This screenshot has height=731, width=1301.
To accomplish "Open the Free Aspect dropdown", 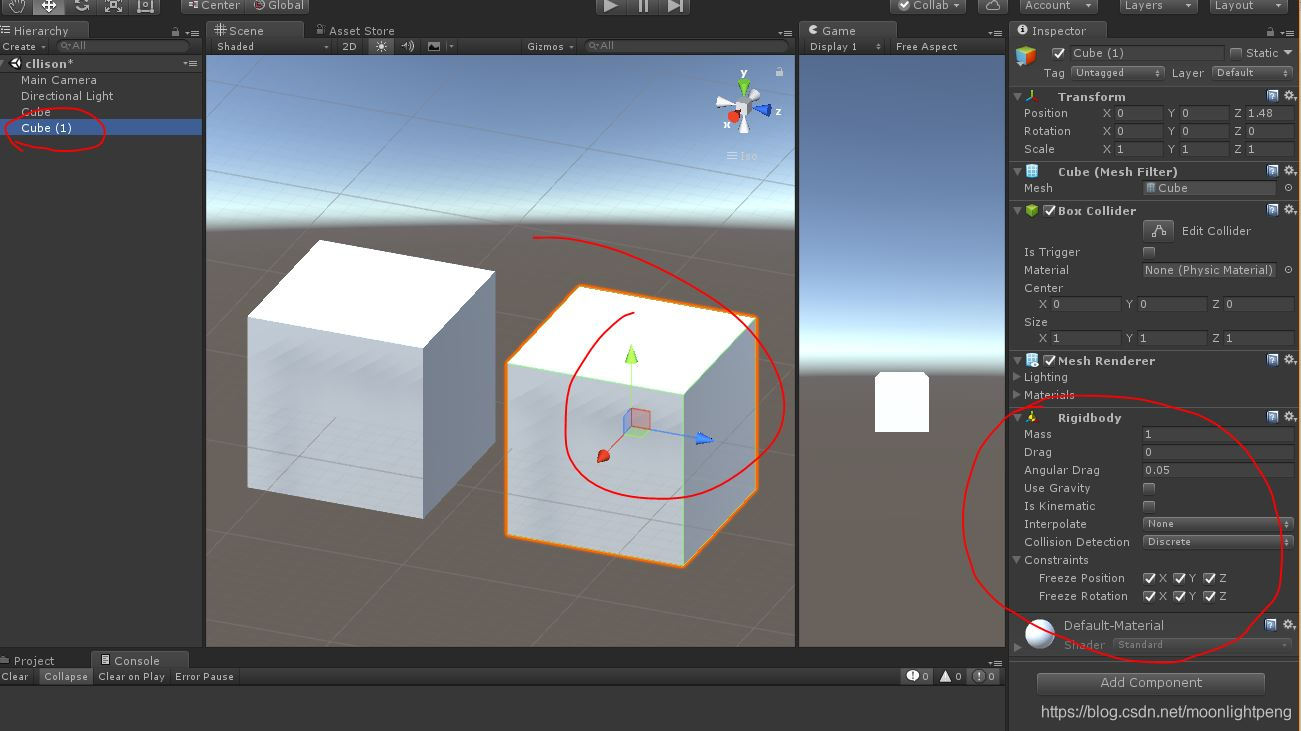I will point(926,46).
